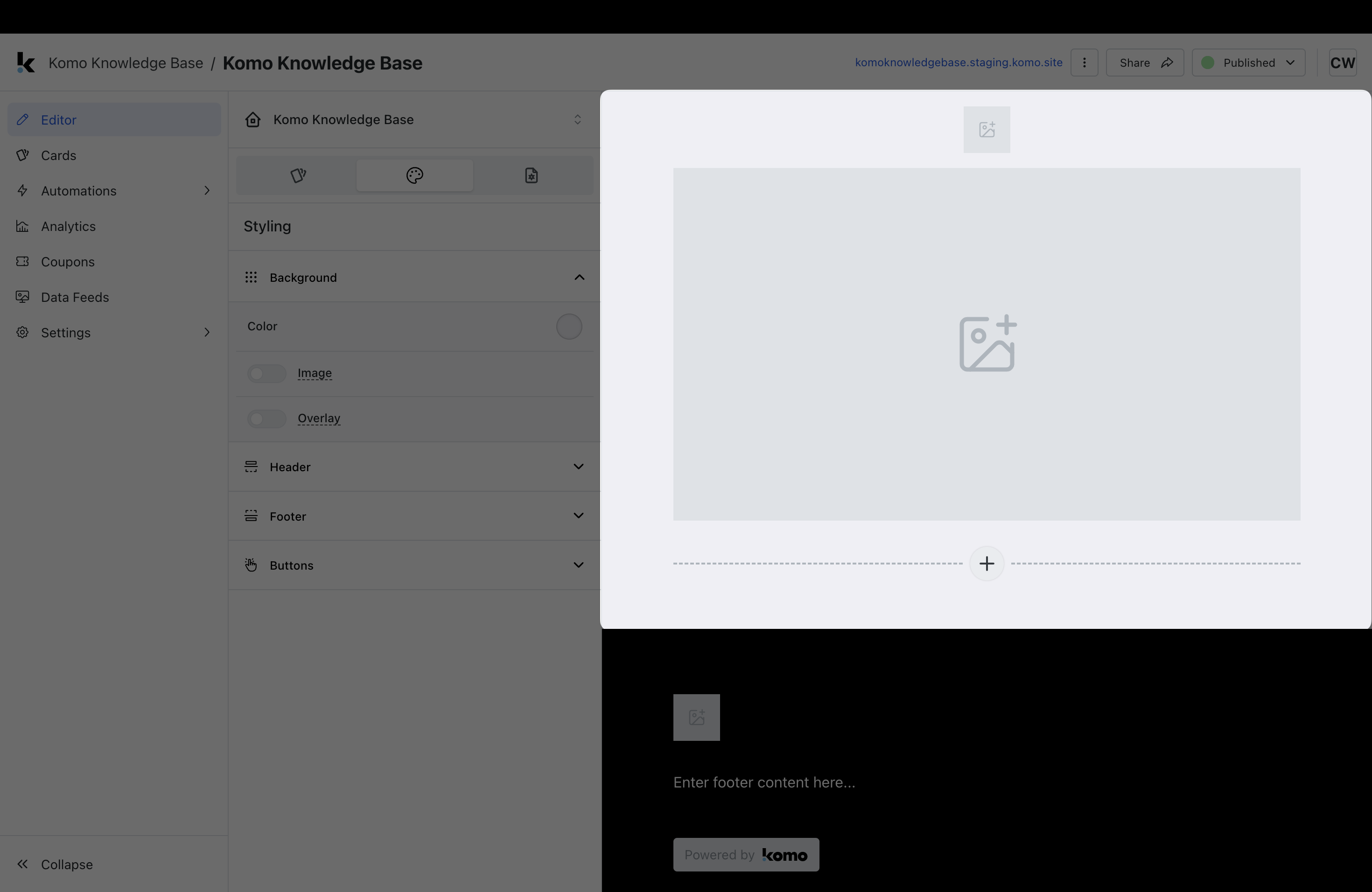Expand the Buttons styling section

pyautogui.click(x=578, y=565)
